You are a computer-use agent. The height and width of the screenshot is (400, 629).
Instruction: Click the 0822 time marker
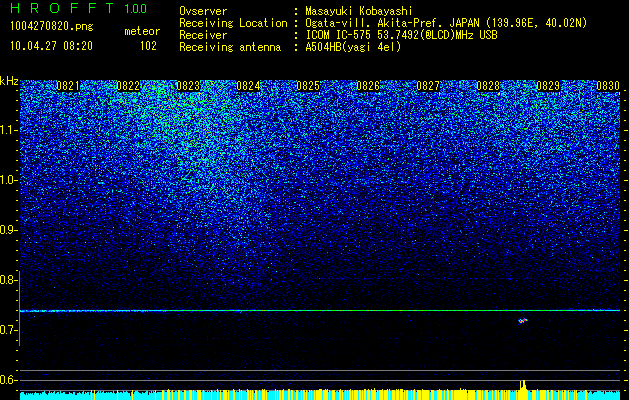tap(128, 86)
